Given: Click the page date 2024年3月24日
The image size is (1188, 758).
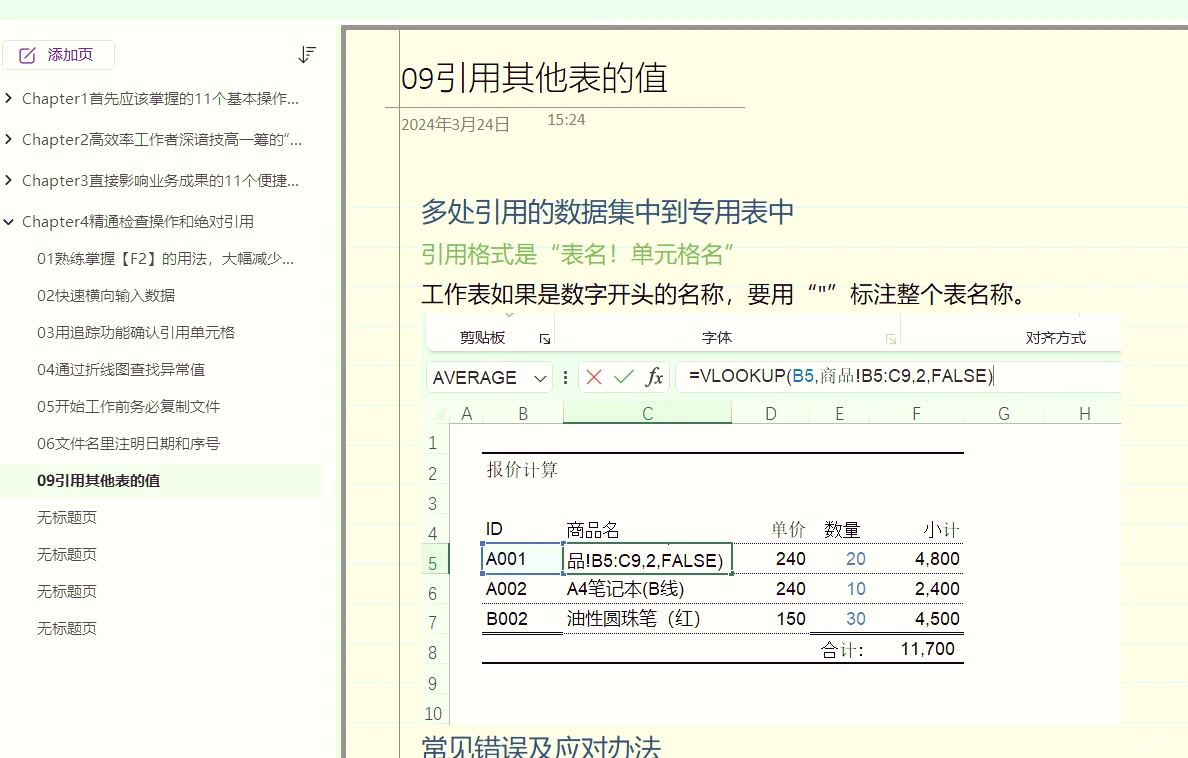Looking at the screenshot, I should pos(455,124).
